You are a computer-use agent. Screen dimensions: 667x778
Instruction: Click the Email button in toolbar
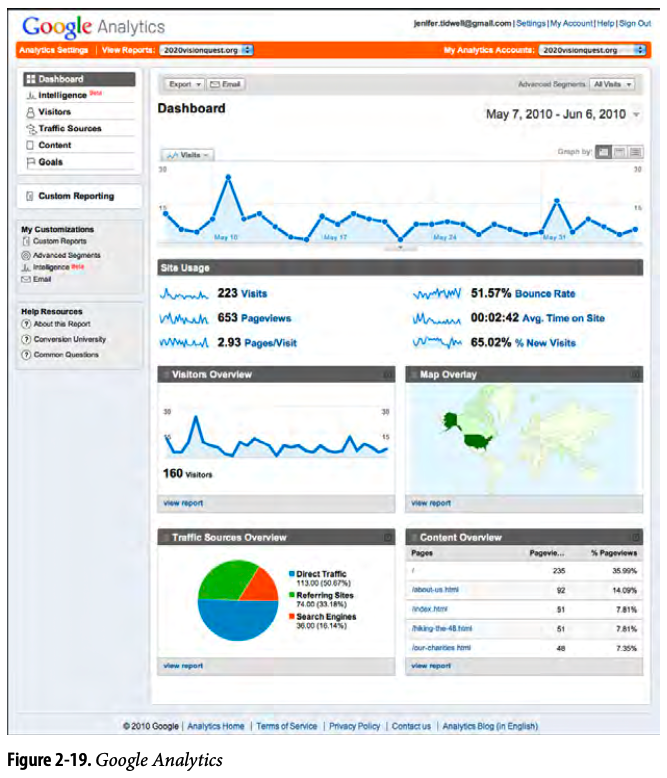(x=225, y=84)
